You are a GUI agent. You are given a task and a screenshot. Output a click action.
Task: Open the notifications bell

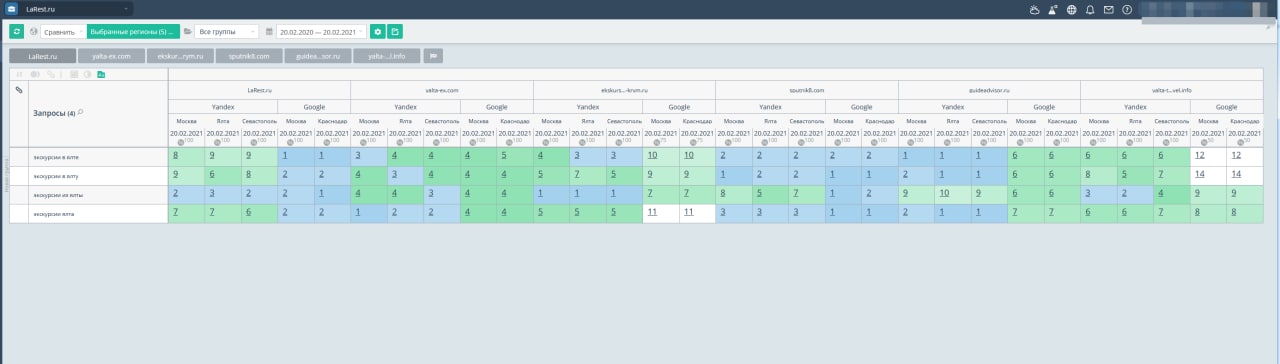[x=1090, y=10]
